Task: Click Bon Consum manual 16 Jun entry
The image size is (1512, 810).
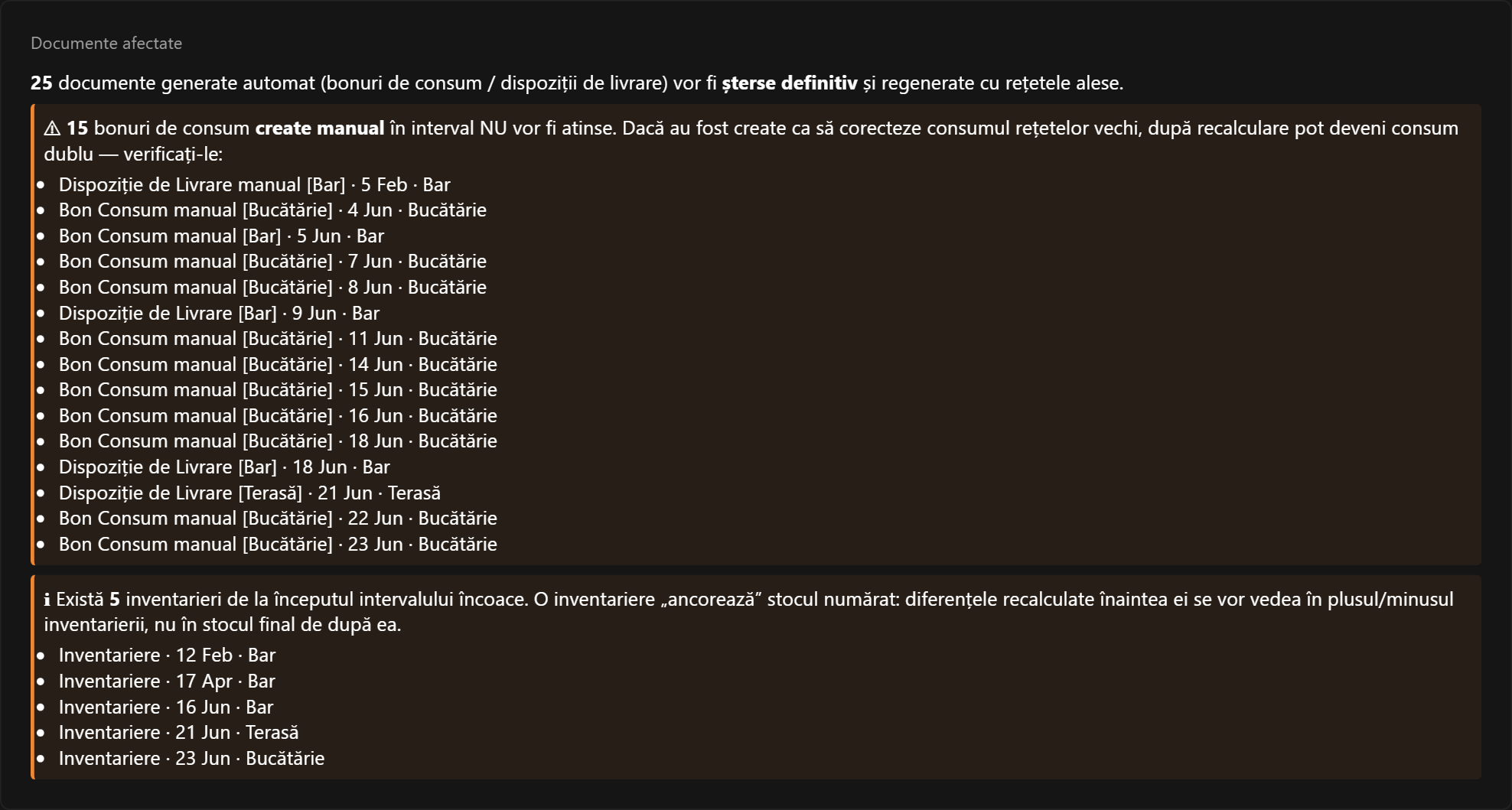Action: (278, 415)
